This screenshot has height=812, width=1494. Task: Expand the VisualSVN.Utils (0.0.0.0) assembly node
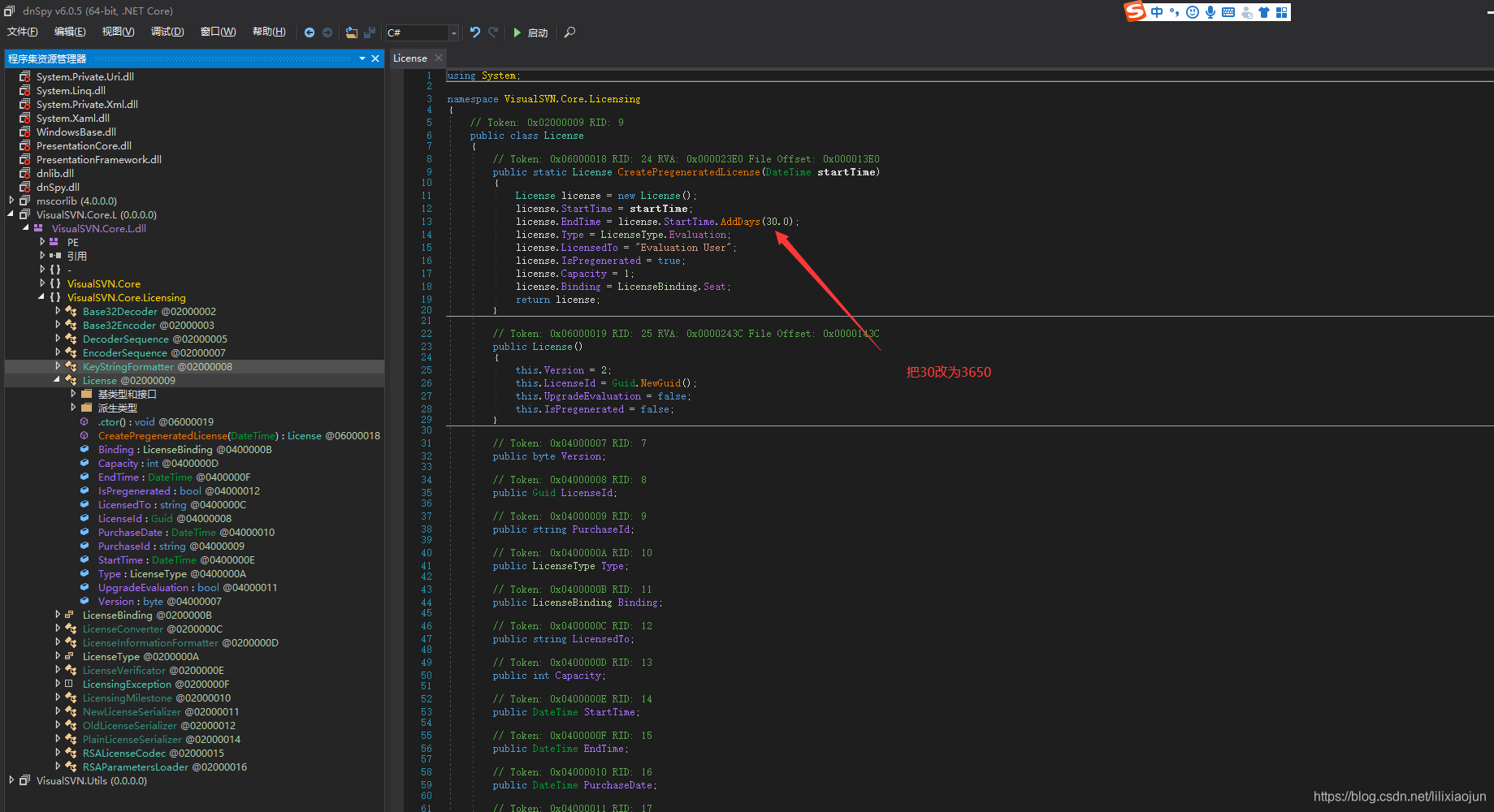click(11, 780)
